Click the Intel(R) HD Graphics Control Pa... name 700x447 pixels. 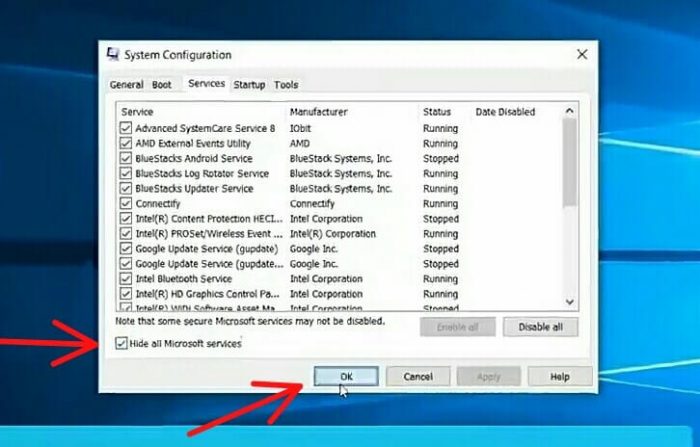click(208, 294)
